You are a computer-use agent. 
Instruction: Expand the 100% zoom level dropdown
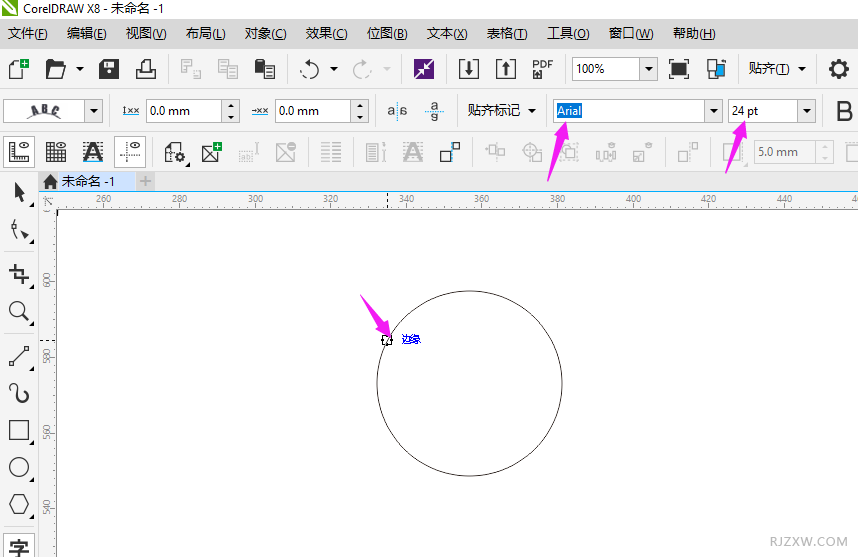tap(648, 69)
